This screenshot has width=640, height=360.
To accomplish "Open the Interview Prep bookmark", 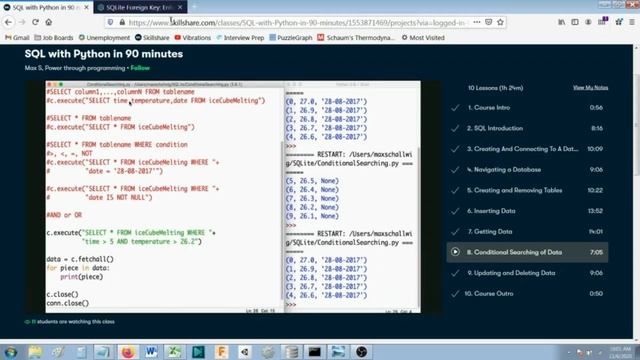I will (240, 38).
